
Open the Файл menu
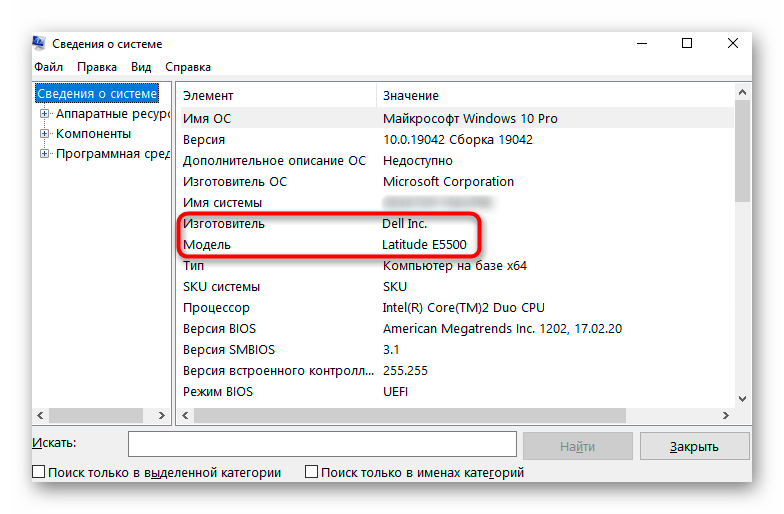pyautogui.click(x=48, y=67)
